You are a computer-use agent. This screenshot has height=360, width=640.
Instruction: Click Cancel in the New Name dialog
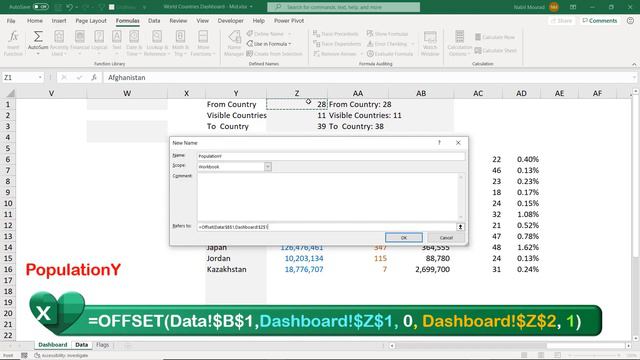(446, 238)
